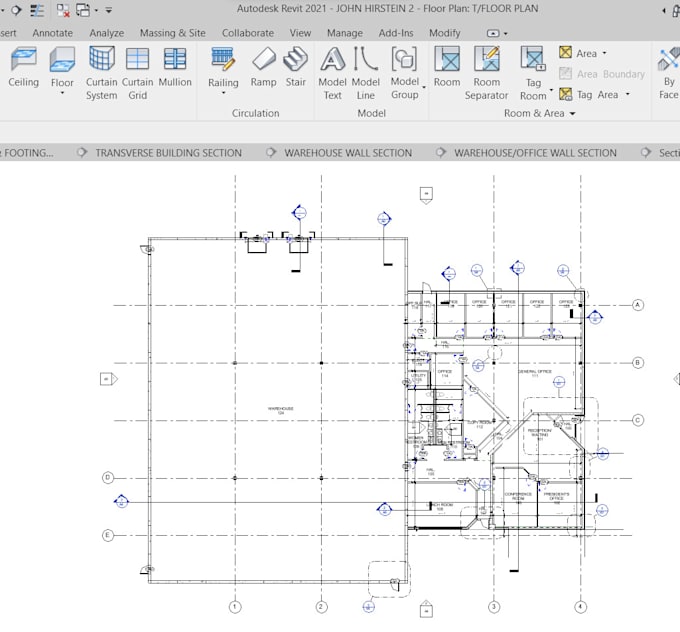This screenshot has width=680, height=632.
Task: Activate the Room Separator tool
Action: pyautogui.click(x=486, y=74)
